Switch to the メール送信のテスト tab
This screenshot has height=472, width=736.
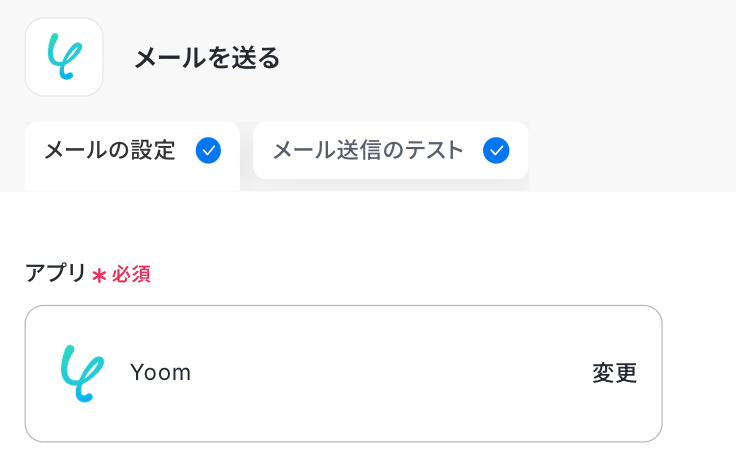(368, 151)
